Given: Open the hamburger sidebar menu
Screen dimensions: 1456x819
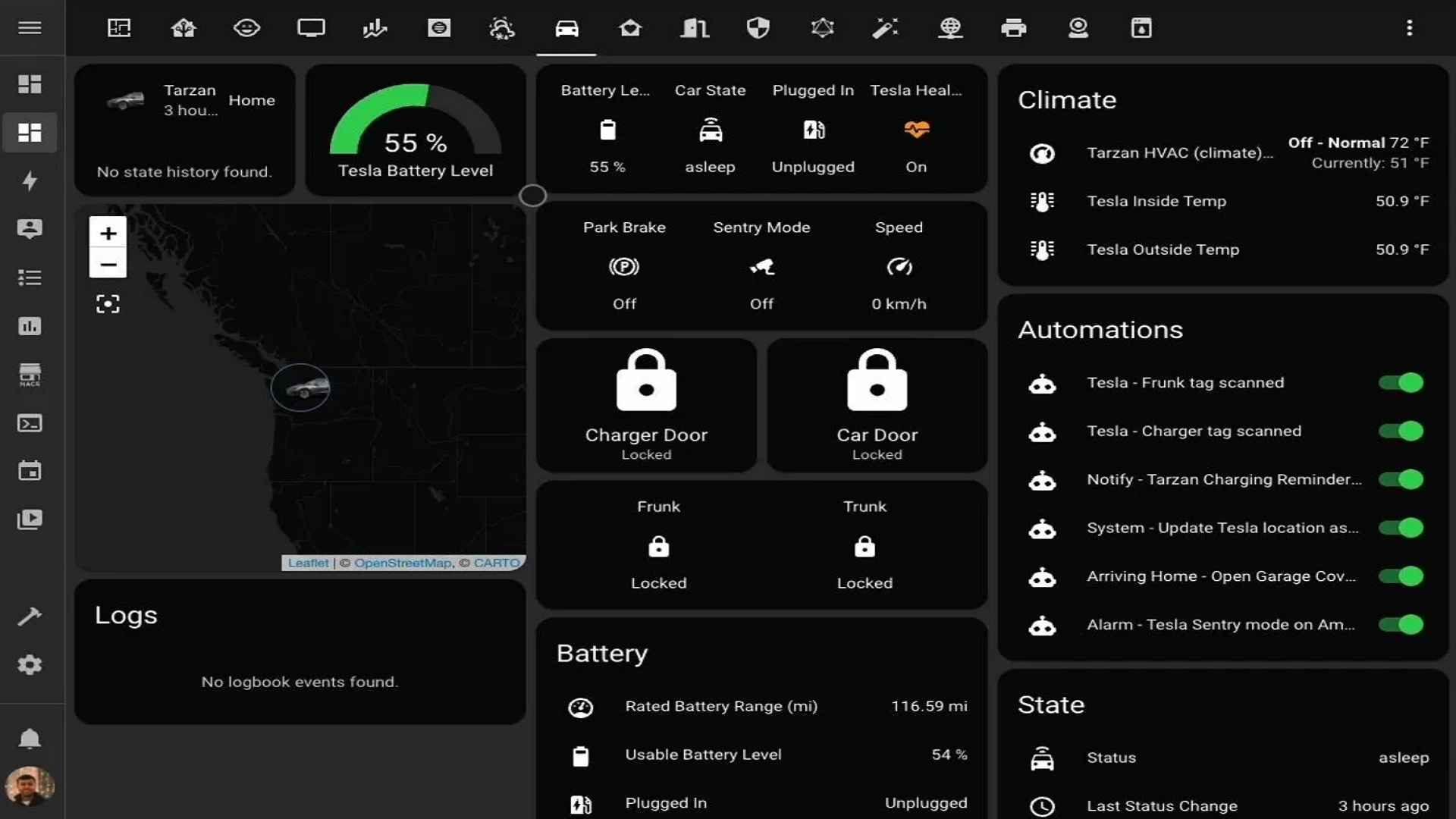Looking at the screenshot, I should 30,28.
